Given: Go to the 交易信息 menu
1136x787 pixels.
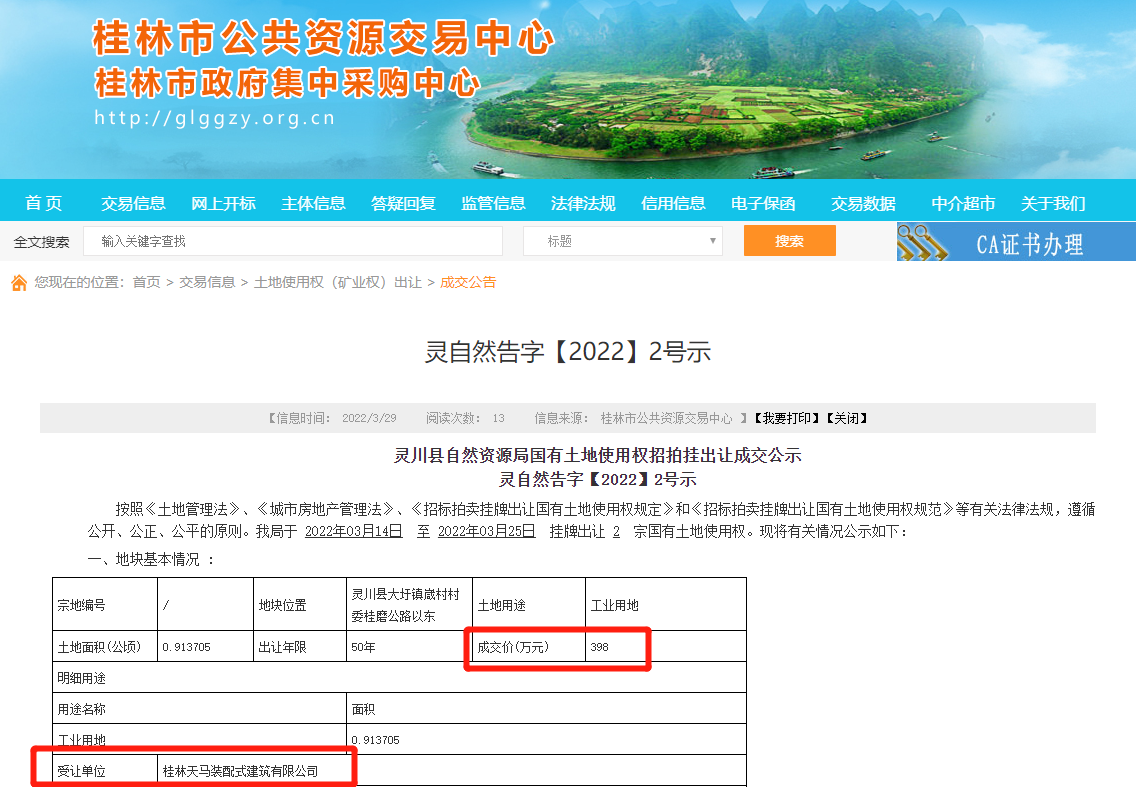Looking at the screenshot, I should [133, 203].
